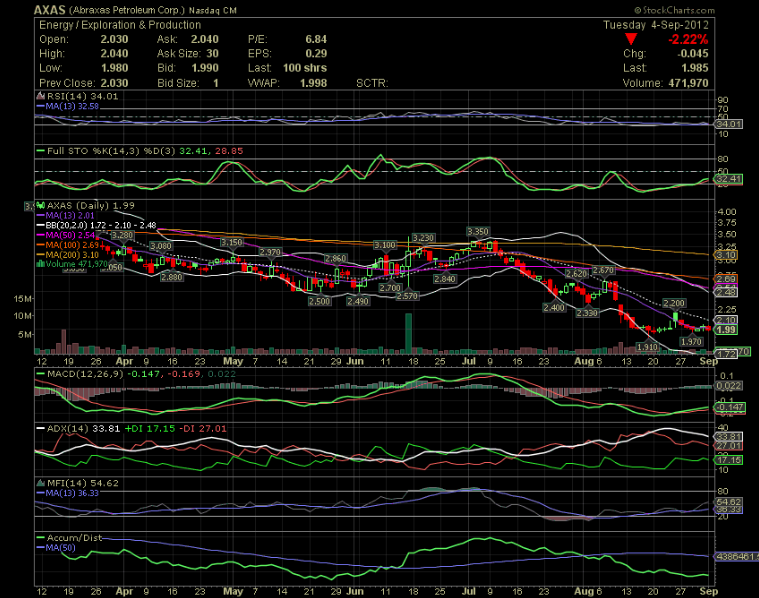The height and width of the screenshot is (598, 759).
Task: Click the white line swatch beside ADX(14)
Action: 41,429
